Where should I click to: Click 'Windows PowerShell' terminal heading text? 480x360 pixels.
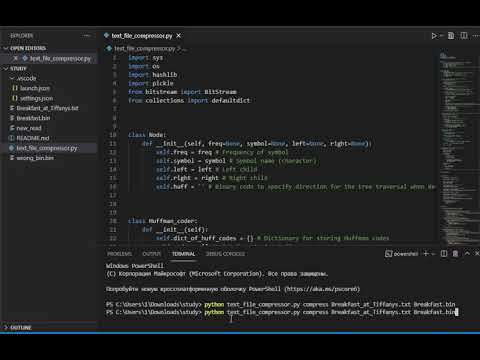tap(135, 266)
